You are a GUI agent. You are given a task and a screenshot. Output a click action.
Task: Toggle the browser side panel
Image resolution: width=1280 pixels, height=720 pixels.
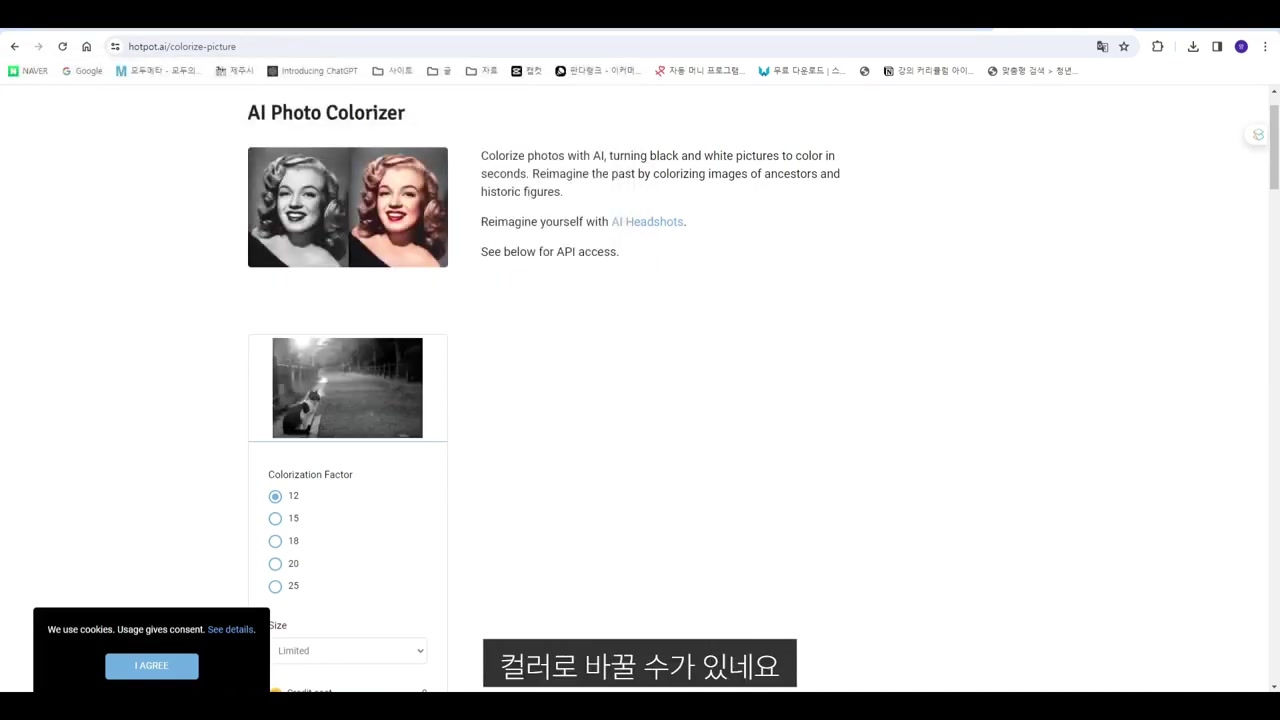coord(1217,47)
